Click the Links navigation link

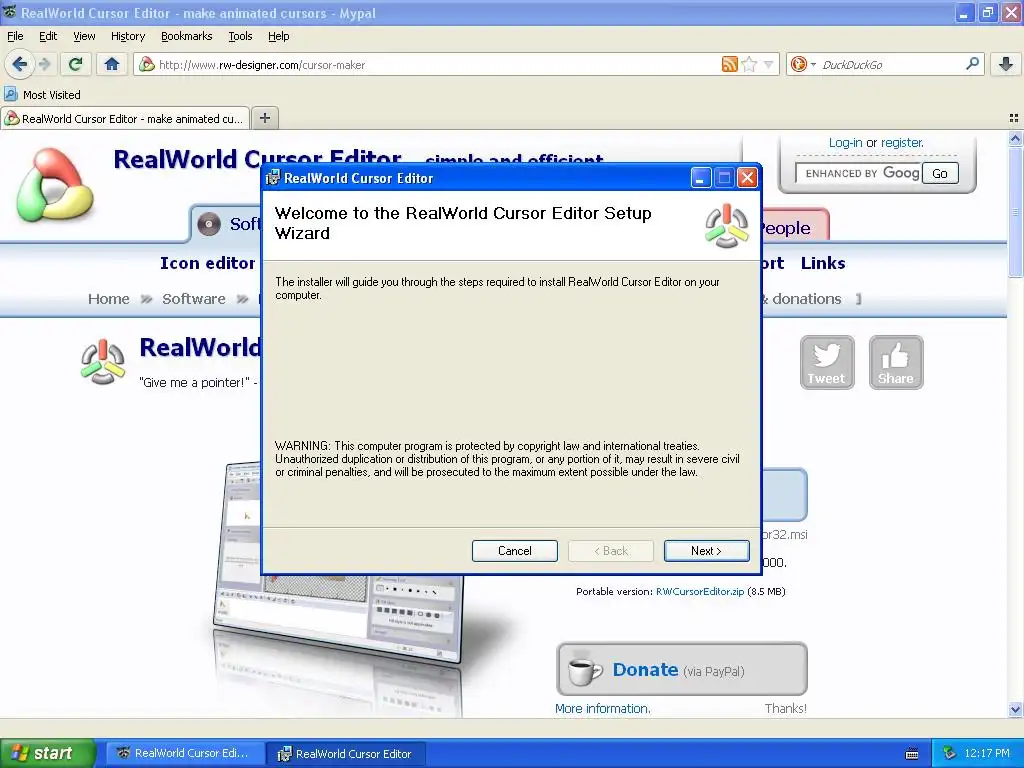823,263
